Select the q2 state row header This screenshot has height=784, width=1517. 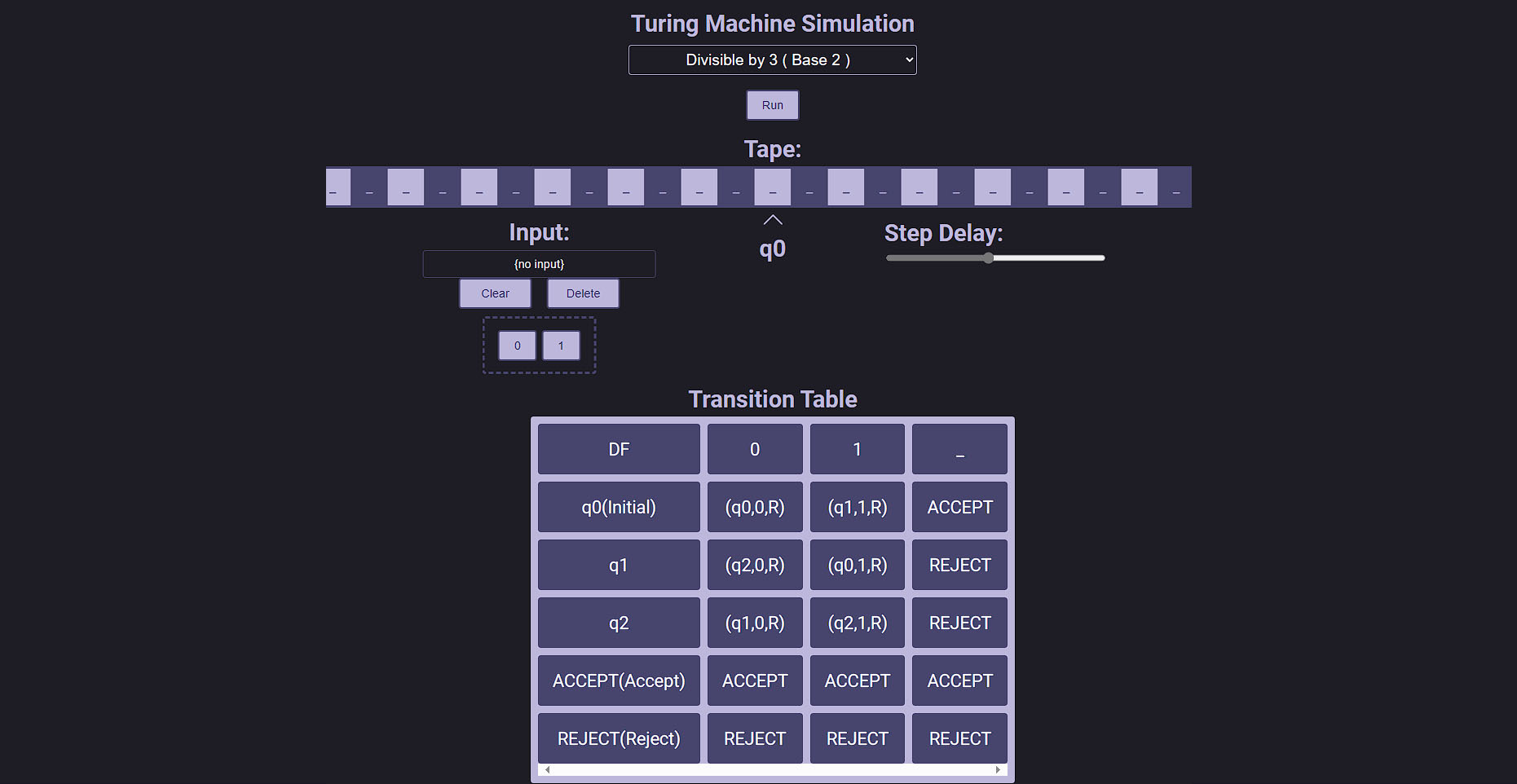619,623
